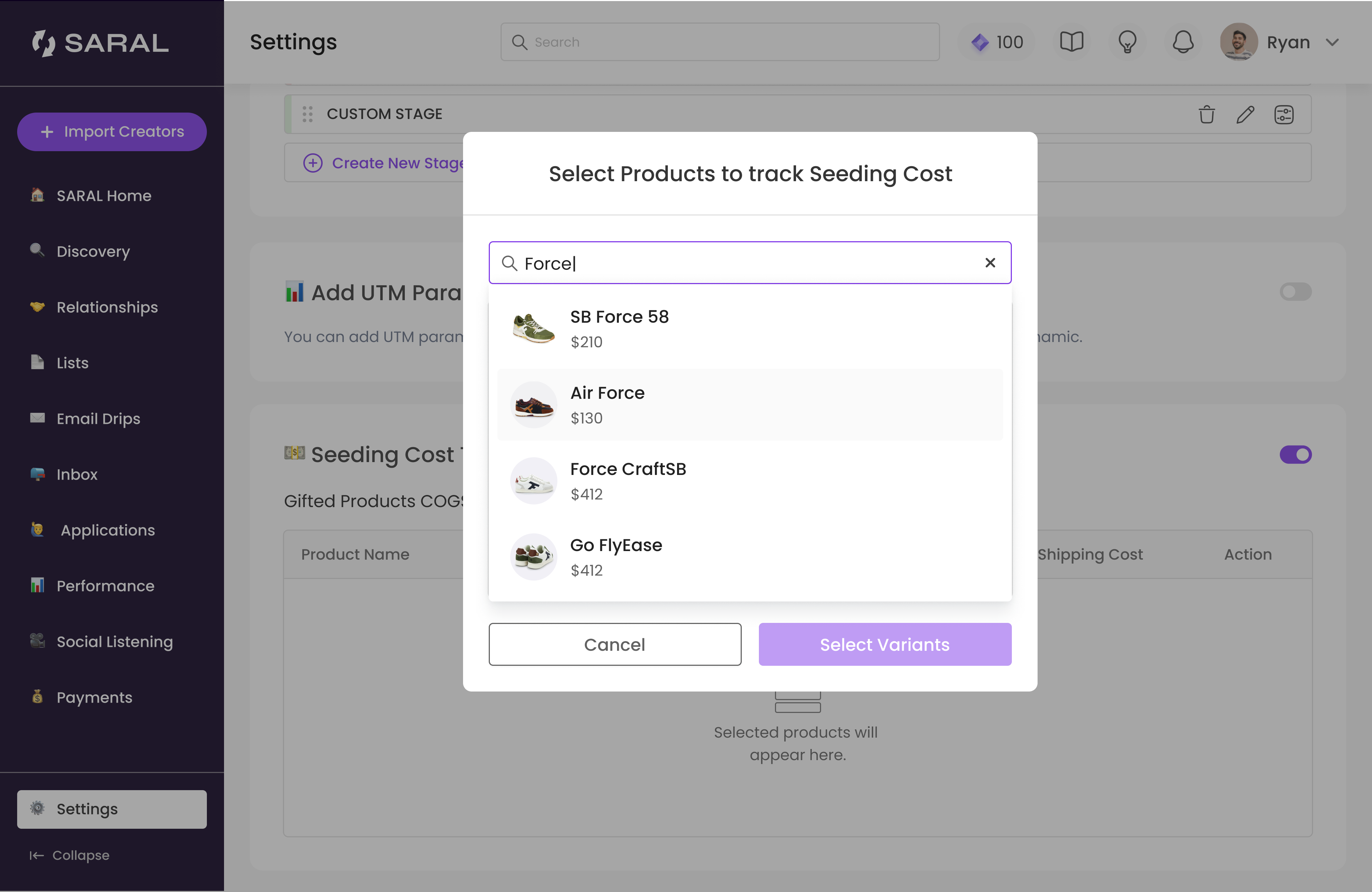The image size is (1372, 892).
Task: Click the Force CraftSB shoe thumbnail
Action: pyautogui.click(x=533, y=481)
